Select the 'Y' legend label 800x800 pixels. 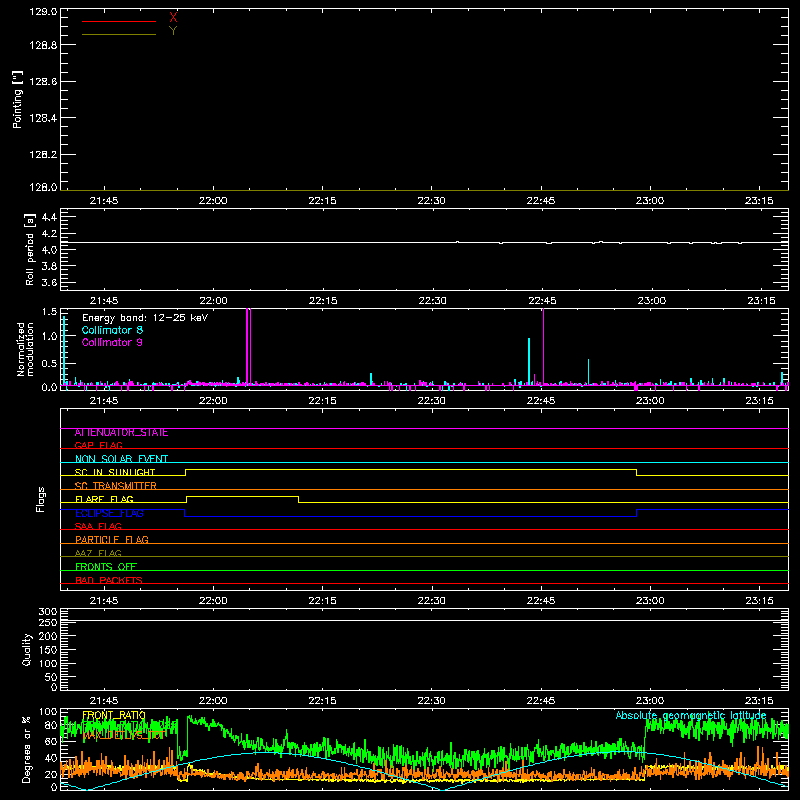click(173, 31)
